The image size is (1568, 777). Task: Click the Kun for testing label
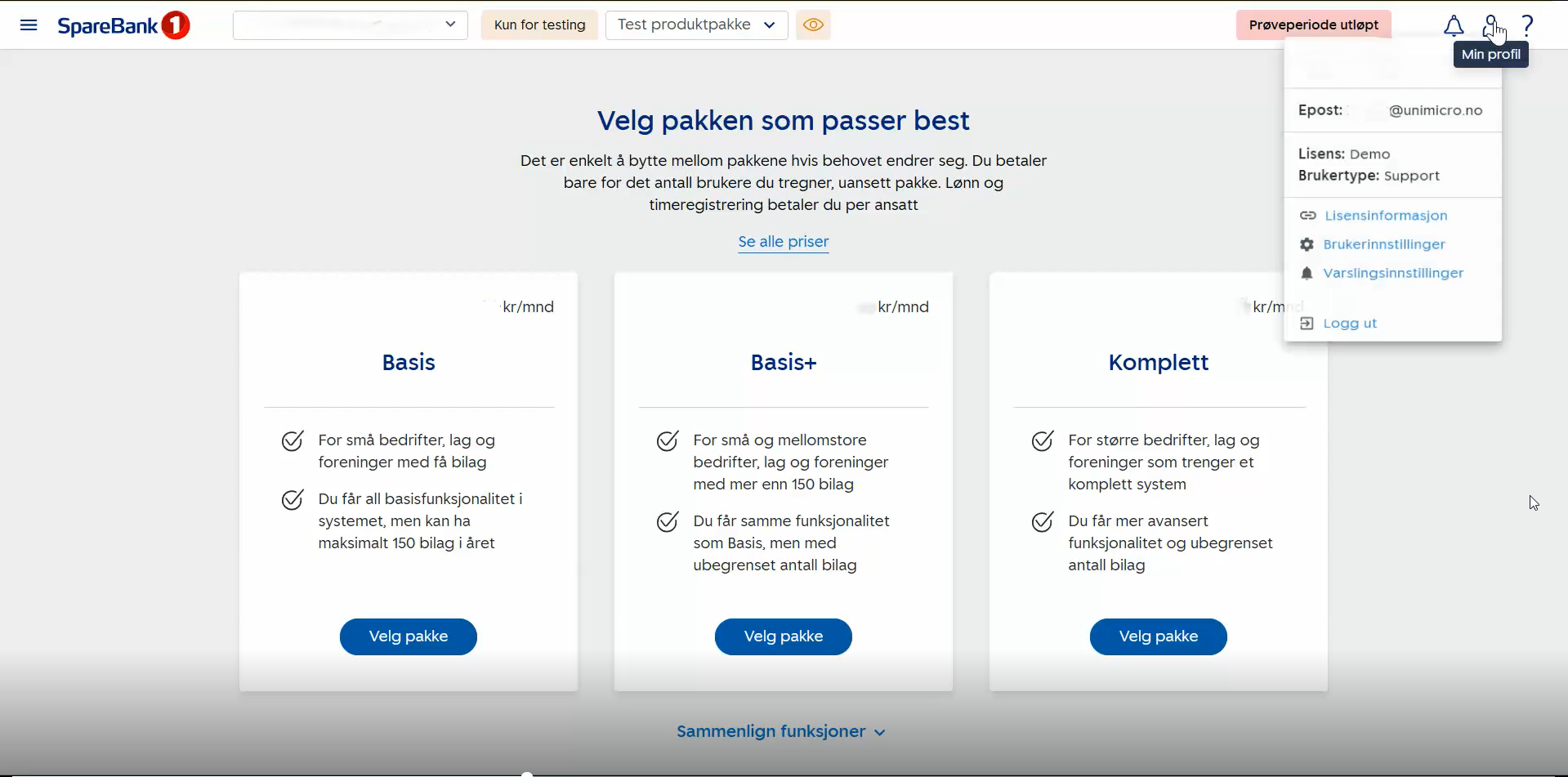(x=539, y=25)
